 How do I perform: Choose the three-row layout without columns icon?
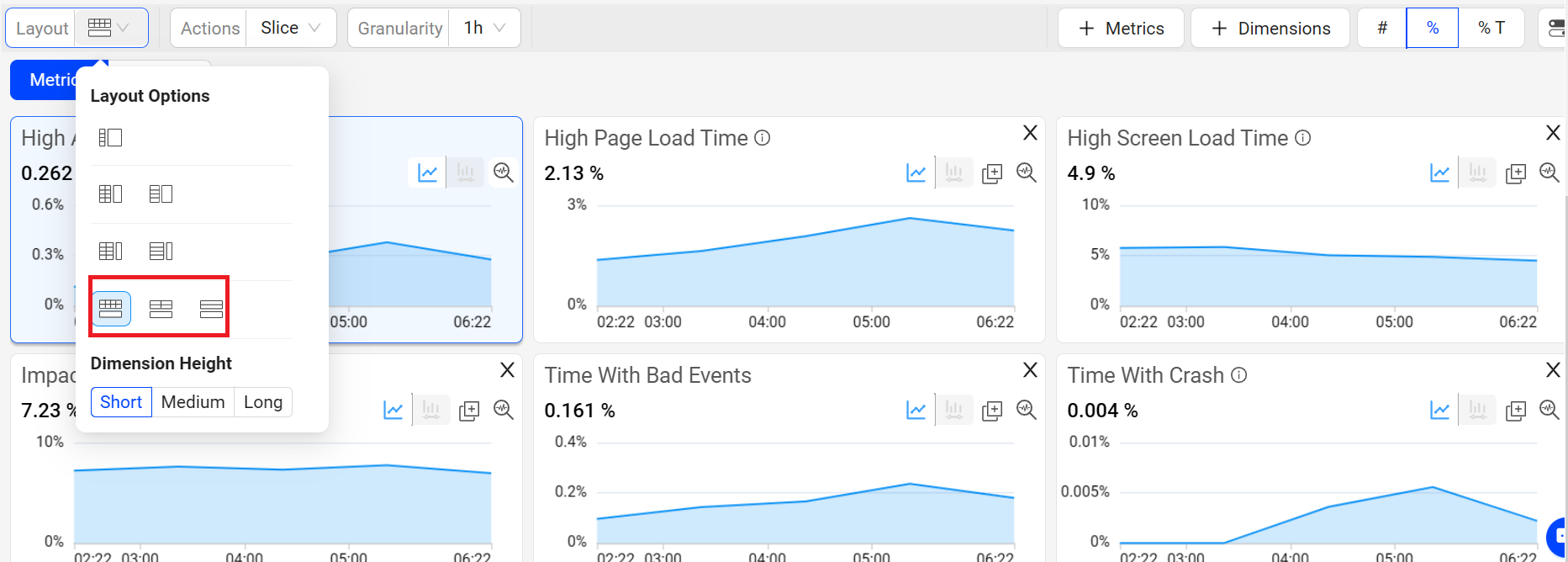[x=211, y=309]
